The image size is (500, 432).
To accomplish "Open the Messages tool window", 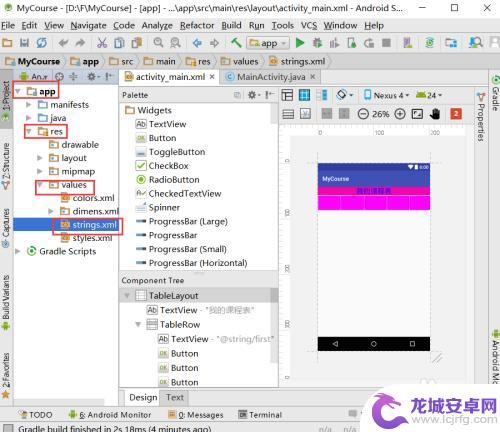I will [196, 415].
